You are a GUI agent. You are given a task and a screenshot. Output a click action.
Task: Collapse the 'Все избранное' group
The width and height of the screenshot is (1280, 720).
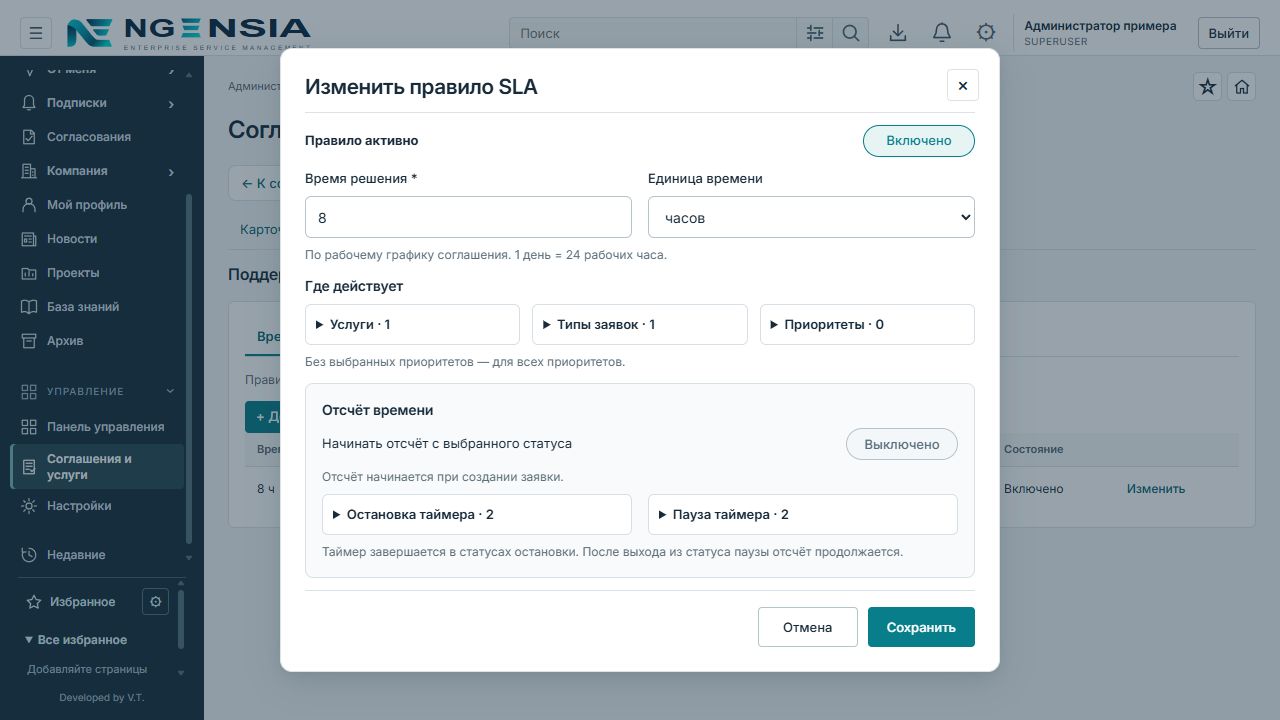tap(77, 640)
